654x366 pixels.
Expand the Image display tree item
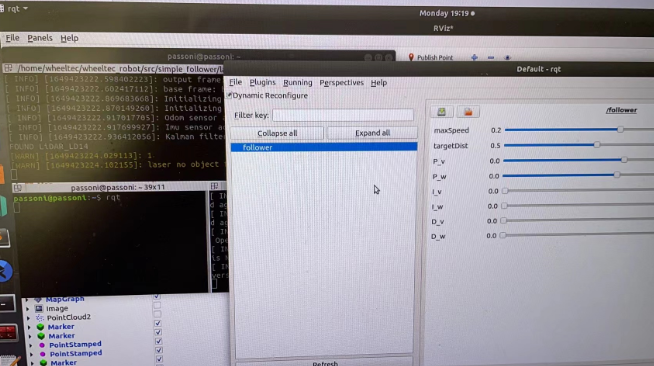[28, 309]
